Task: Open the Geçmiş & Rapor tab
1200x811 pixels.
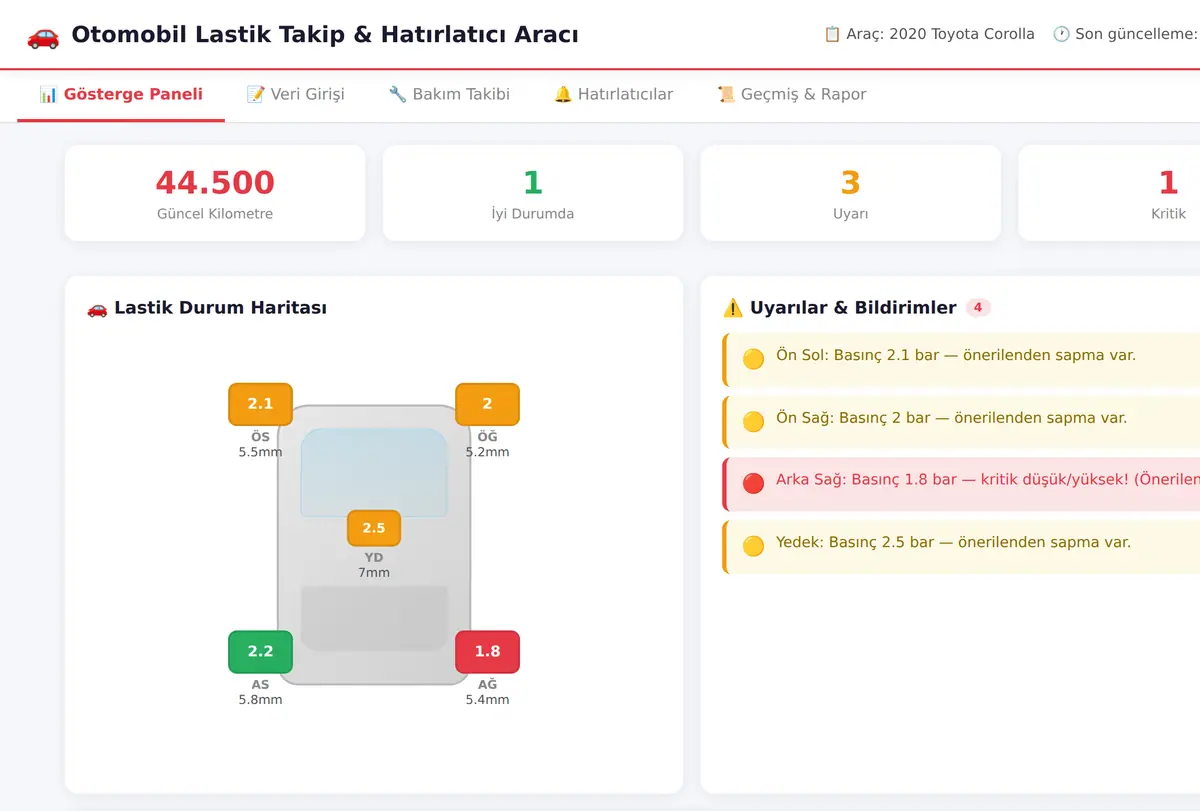Action: [x=791, y=95]
